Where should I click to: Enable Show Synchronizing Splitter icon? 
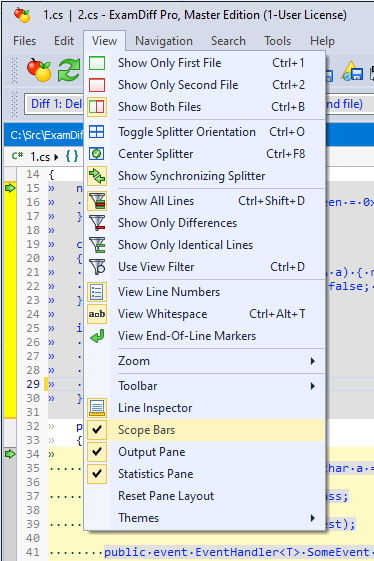pyautogui.click(x=97, y=176)
